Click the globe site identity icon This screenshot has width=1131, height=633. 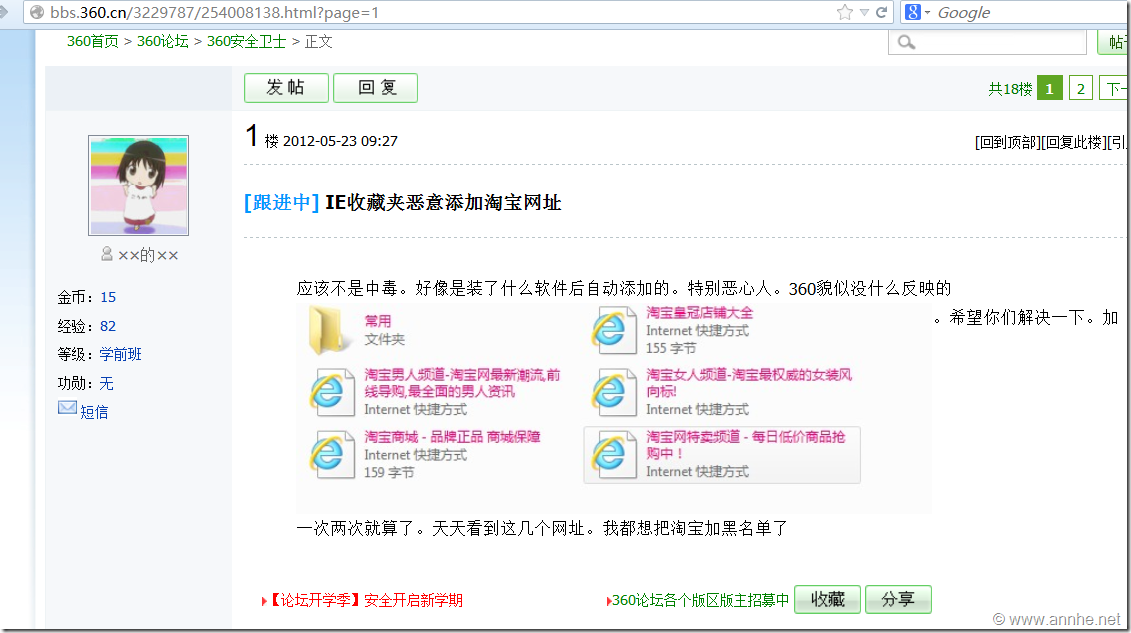tap(37, 13)
